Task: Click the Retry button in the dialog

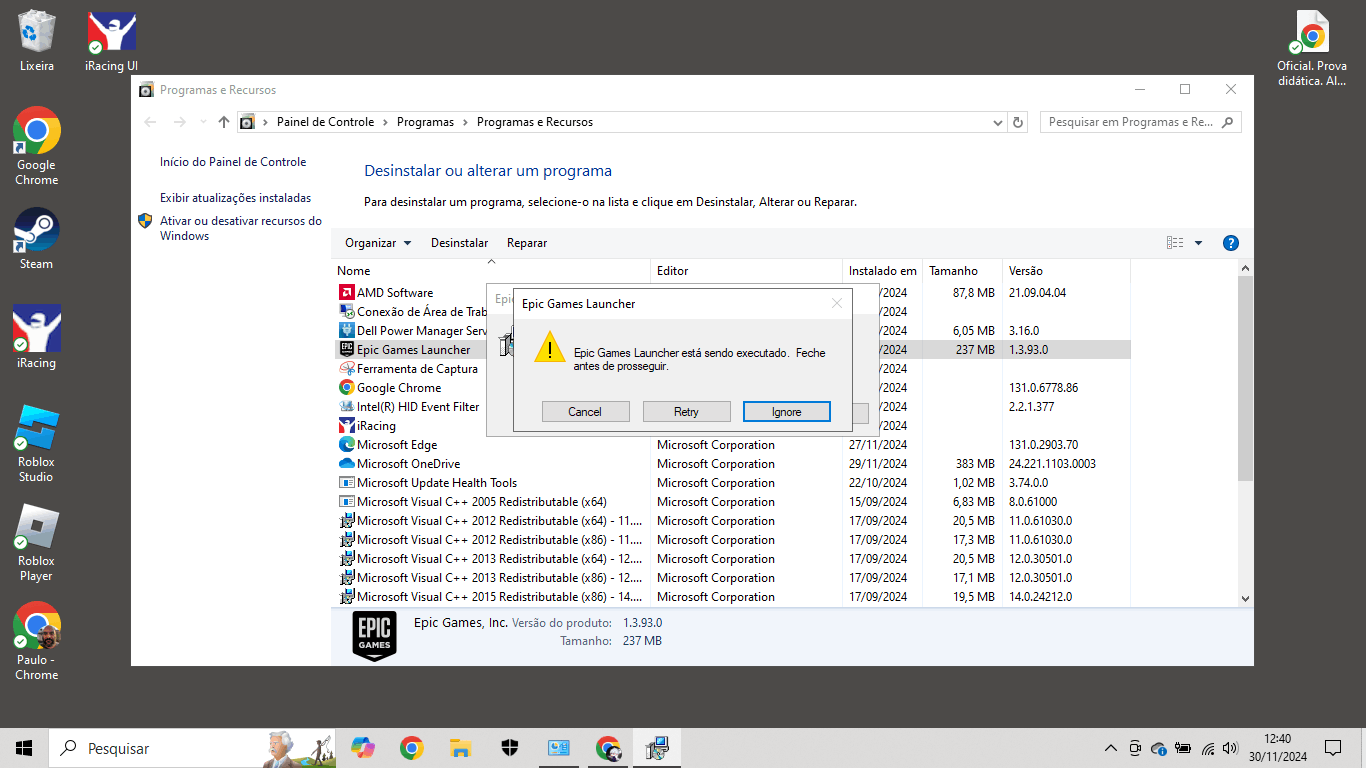Action: 686,412
